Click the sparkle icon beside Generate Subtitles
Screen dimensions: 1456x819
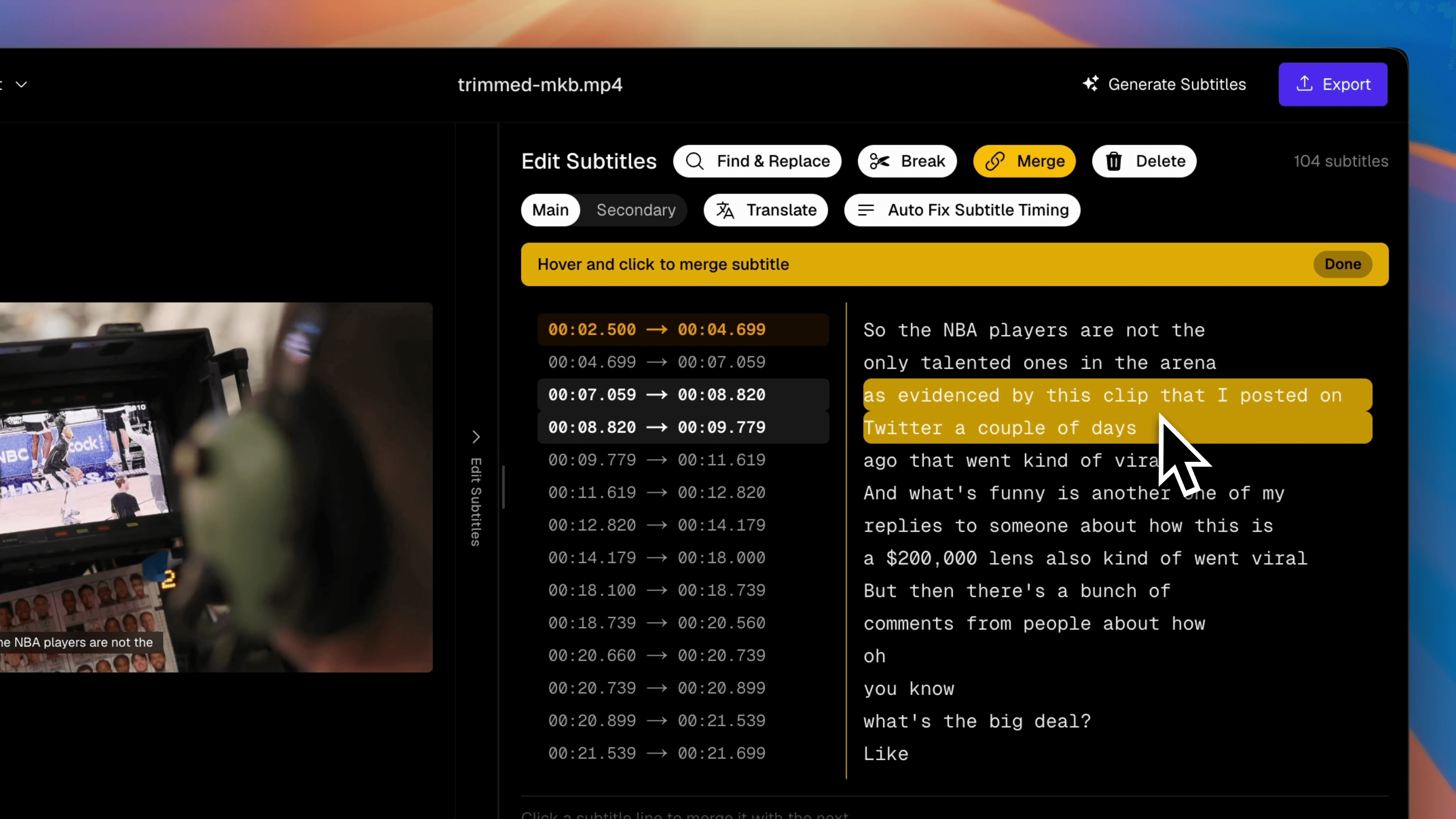tap(1090, 84)
